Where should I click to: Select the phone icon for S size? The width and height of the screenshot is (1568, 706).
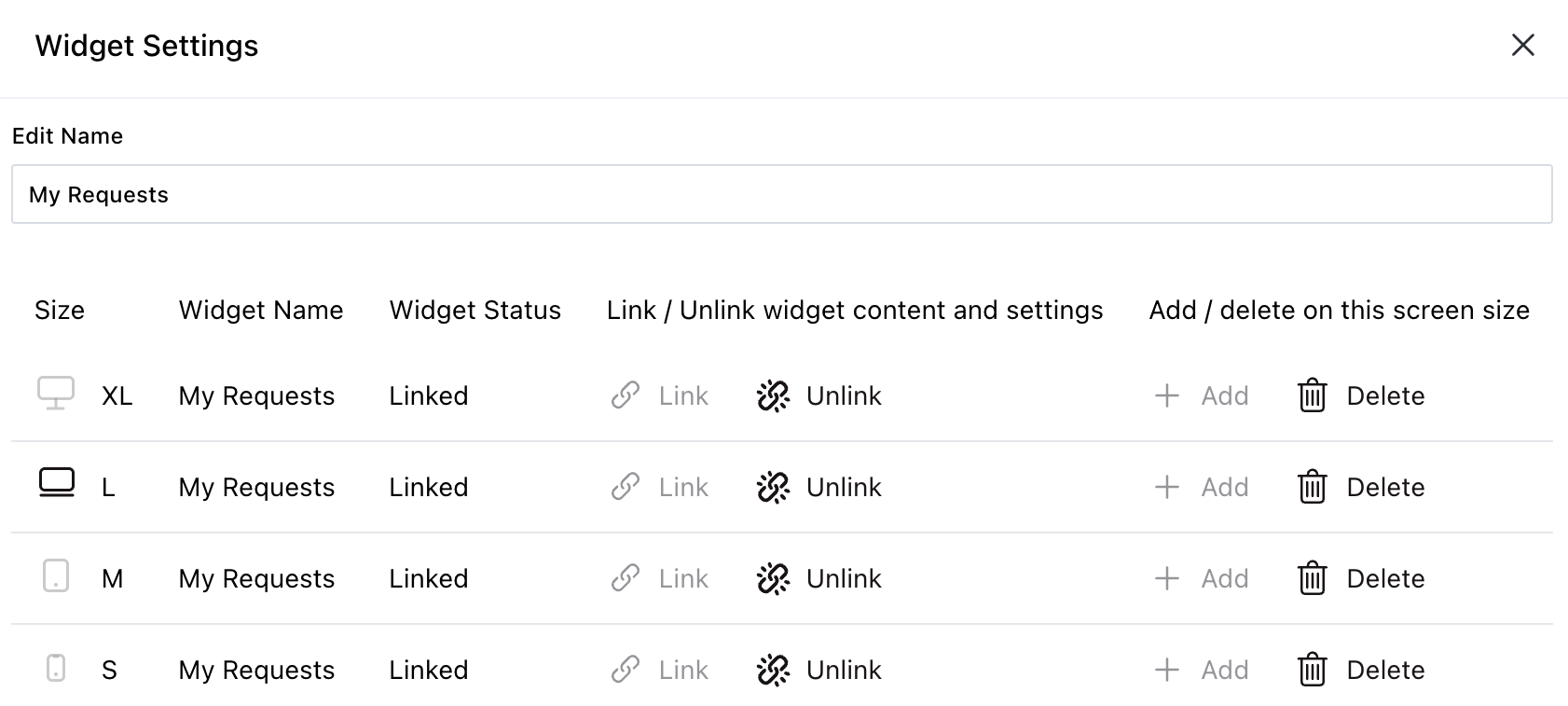[x=57, y=669]
